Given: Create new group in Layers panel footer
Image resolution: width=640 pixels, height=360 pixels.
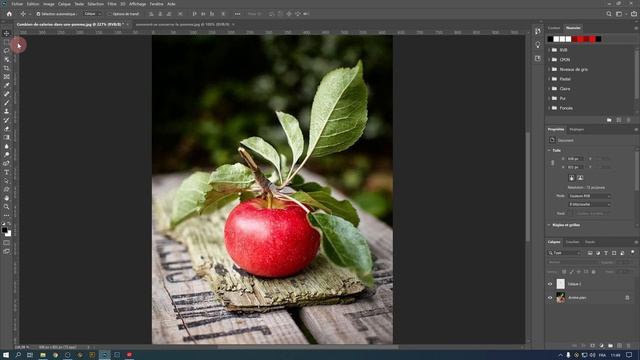Looking at the screenshot, I should click(x=611, y=346).
